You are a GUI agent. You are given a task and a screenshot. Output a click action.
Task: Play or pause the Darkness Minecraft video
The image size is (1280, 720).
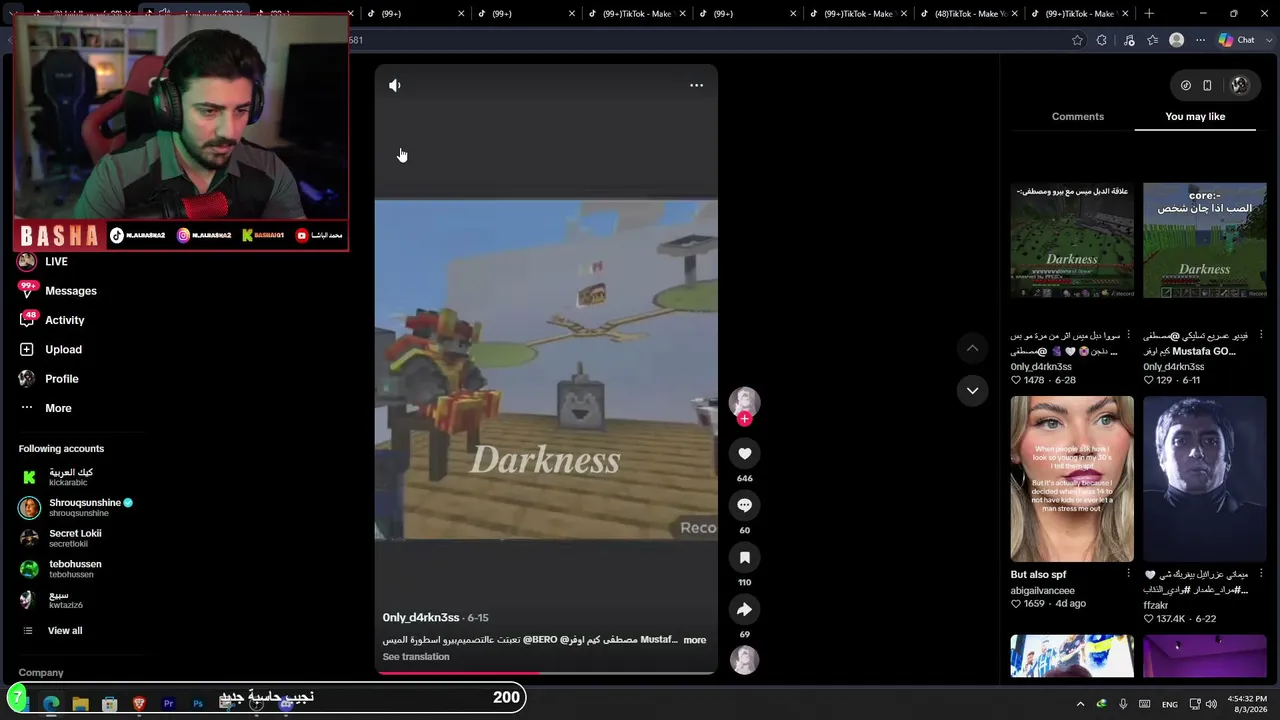click(x=546, y=370)
